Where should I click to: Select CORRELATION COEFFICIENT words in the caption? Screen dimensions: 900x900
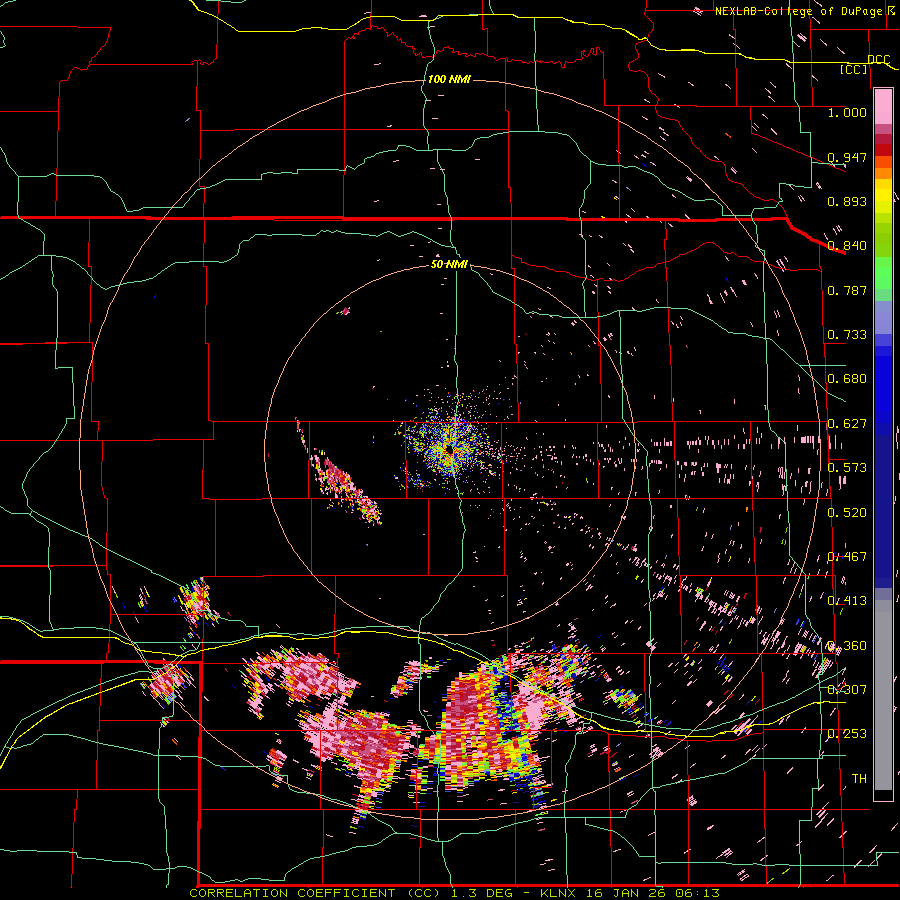[x=292, y=893]
